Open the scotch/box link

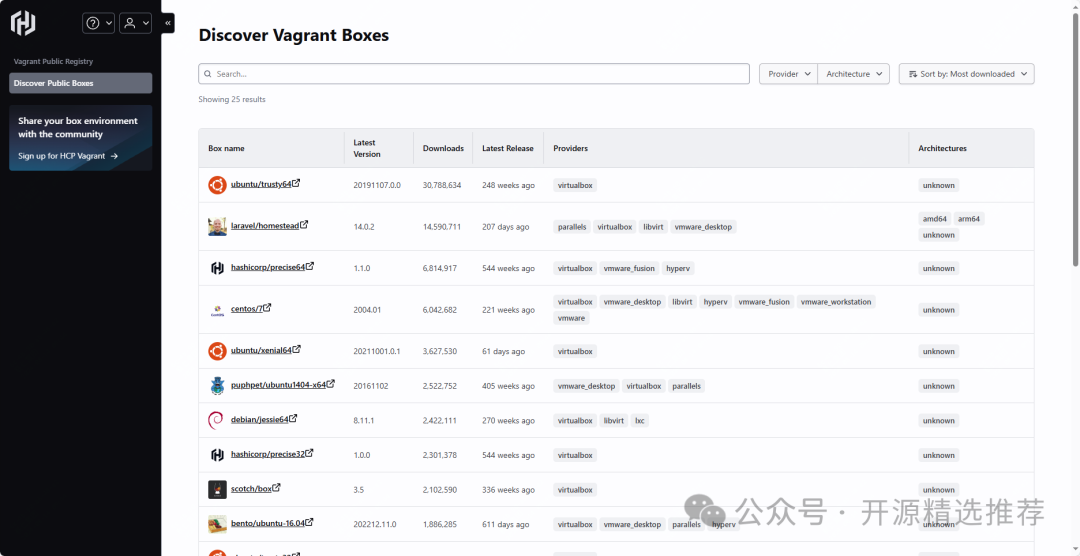click(251, 489)
